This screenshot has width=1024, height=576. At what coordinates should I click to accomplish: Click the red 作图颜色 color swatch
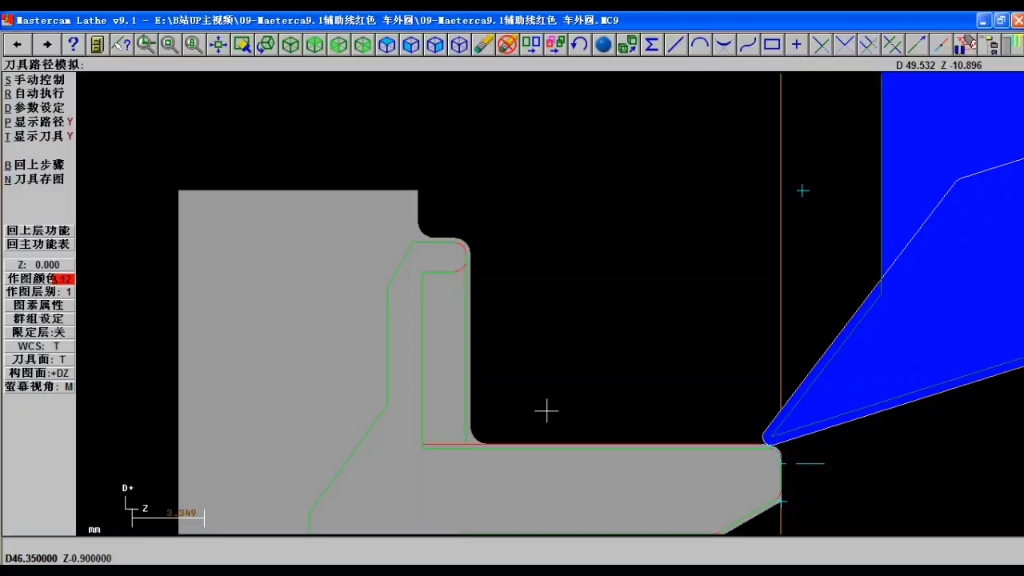(x=65, y=279)
